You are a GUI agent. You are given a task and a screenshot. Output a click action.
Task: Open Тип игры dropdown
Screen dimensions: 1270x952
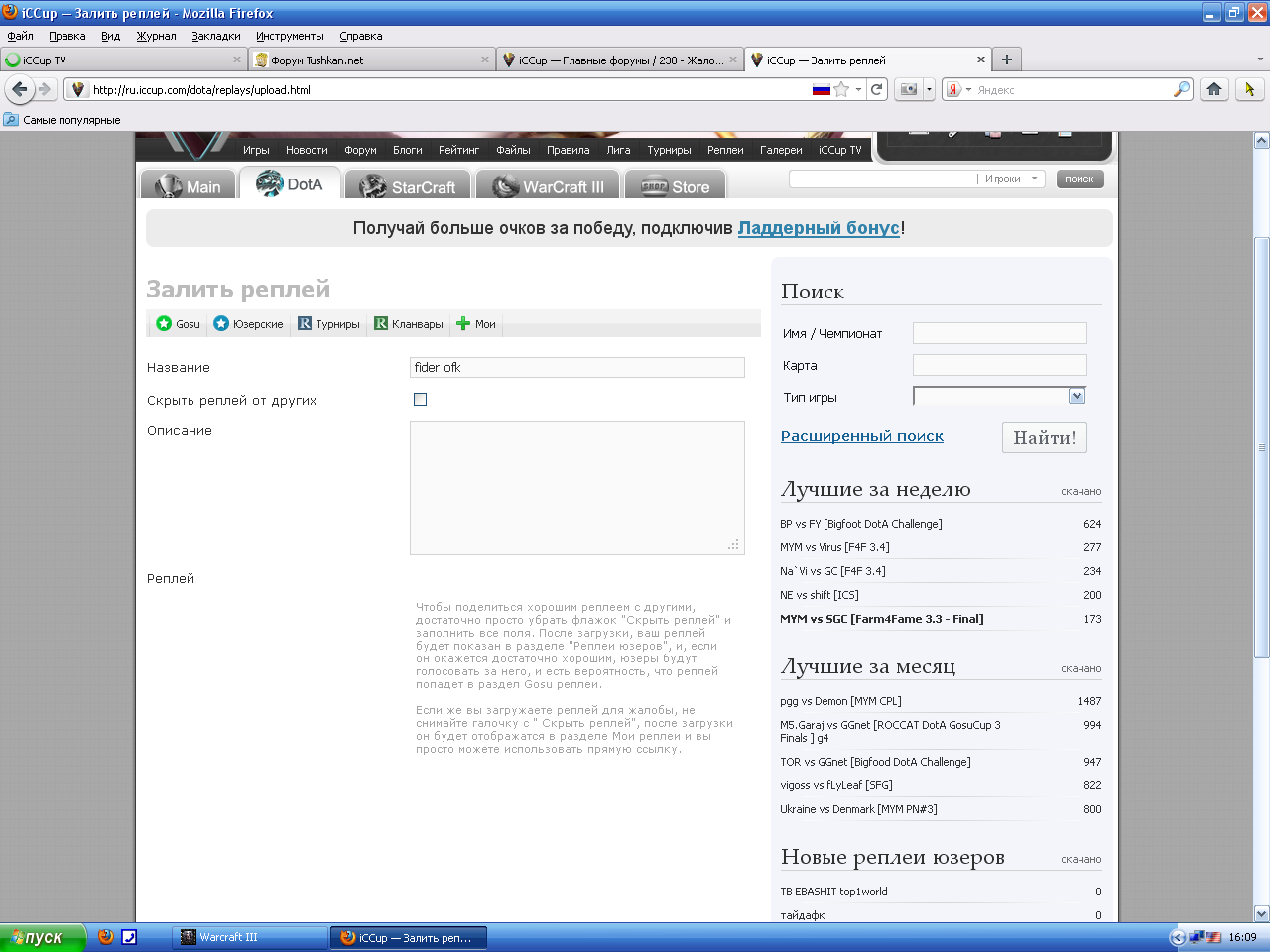[999, 396]
